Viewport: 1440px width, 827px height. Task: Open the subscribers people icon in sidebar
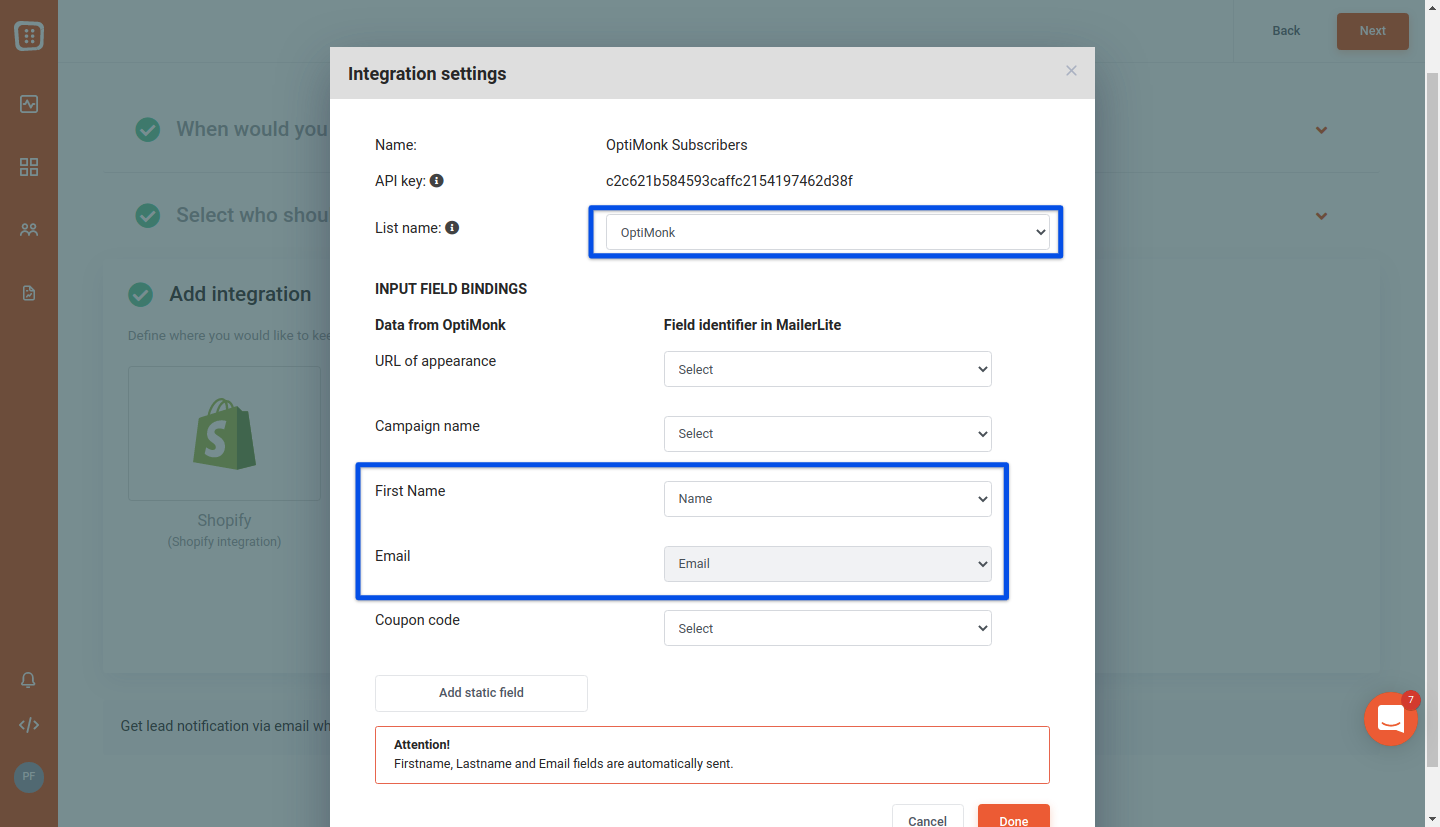tap(29, 230)
